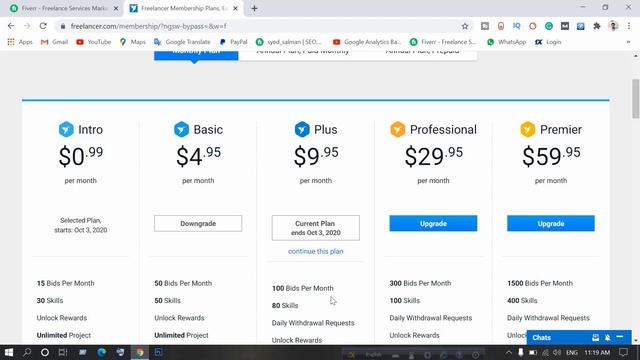Click the '$29.95' Professional price
The width and height of the screenshot is (640, 360).
tap(433, 156)
